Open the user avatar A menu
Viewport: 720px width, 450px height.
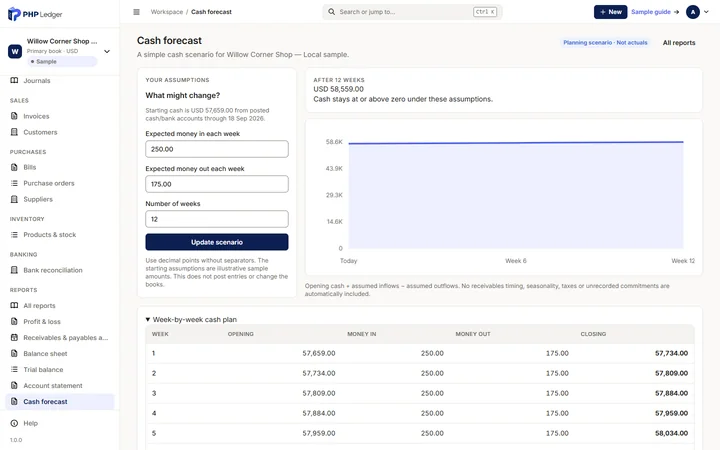(692, 12)
